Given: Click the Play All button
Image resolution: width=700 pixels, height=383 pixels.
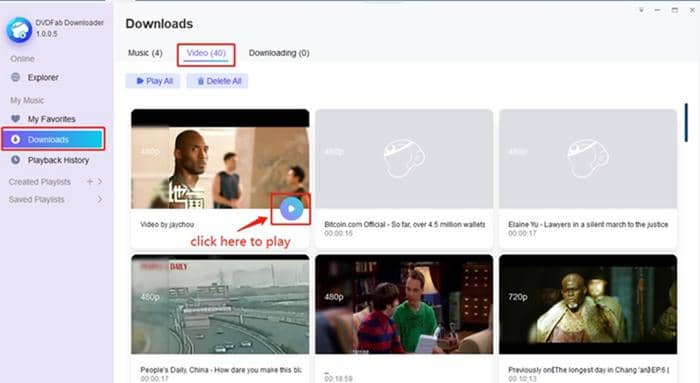Looking at the screenshot, I should point(153,81).
